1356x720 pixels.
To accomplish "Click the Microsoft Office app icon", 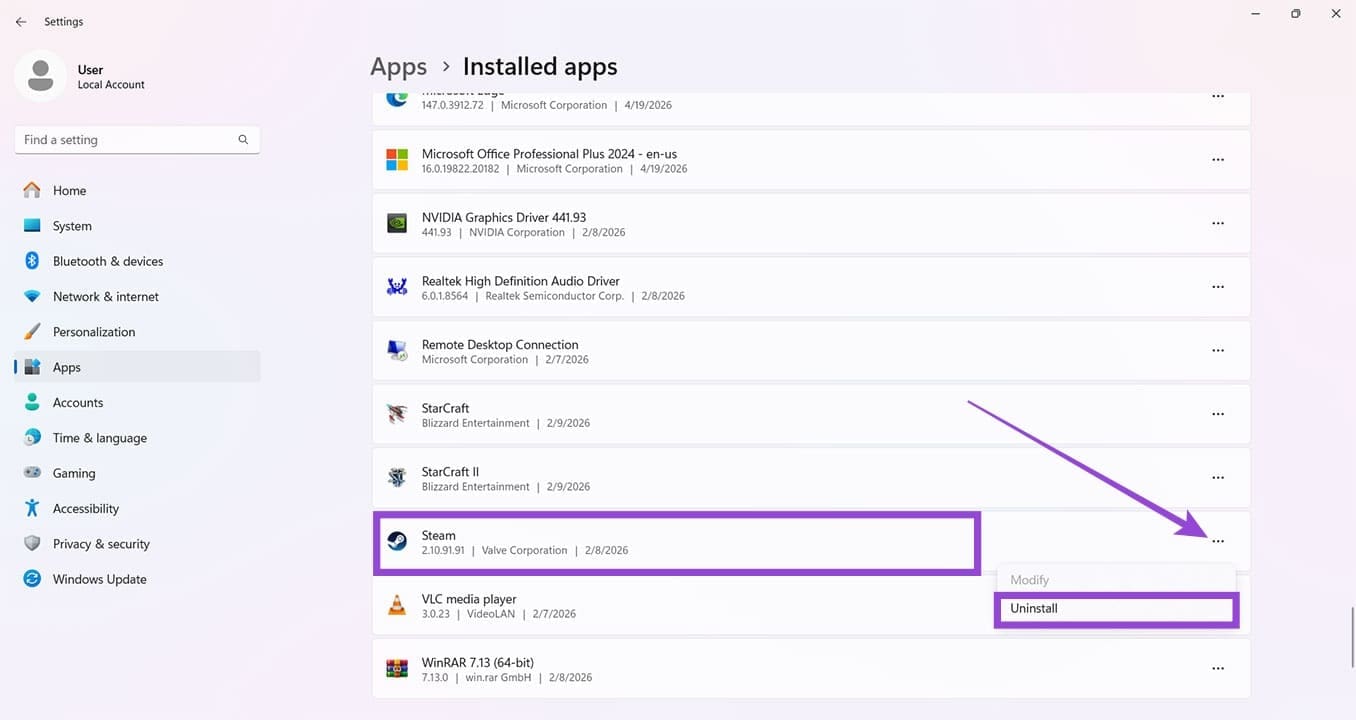I will [x=397, y=160].
